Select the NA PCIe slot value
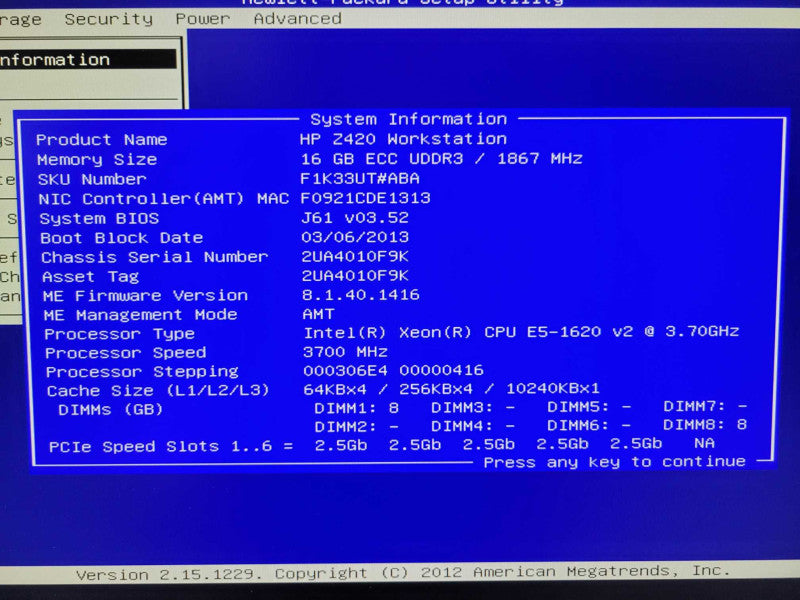Image resolution: width=800 pixels, height=600 pixels. point(704,443)
